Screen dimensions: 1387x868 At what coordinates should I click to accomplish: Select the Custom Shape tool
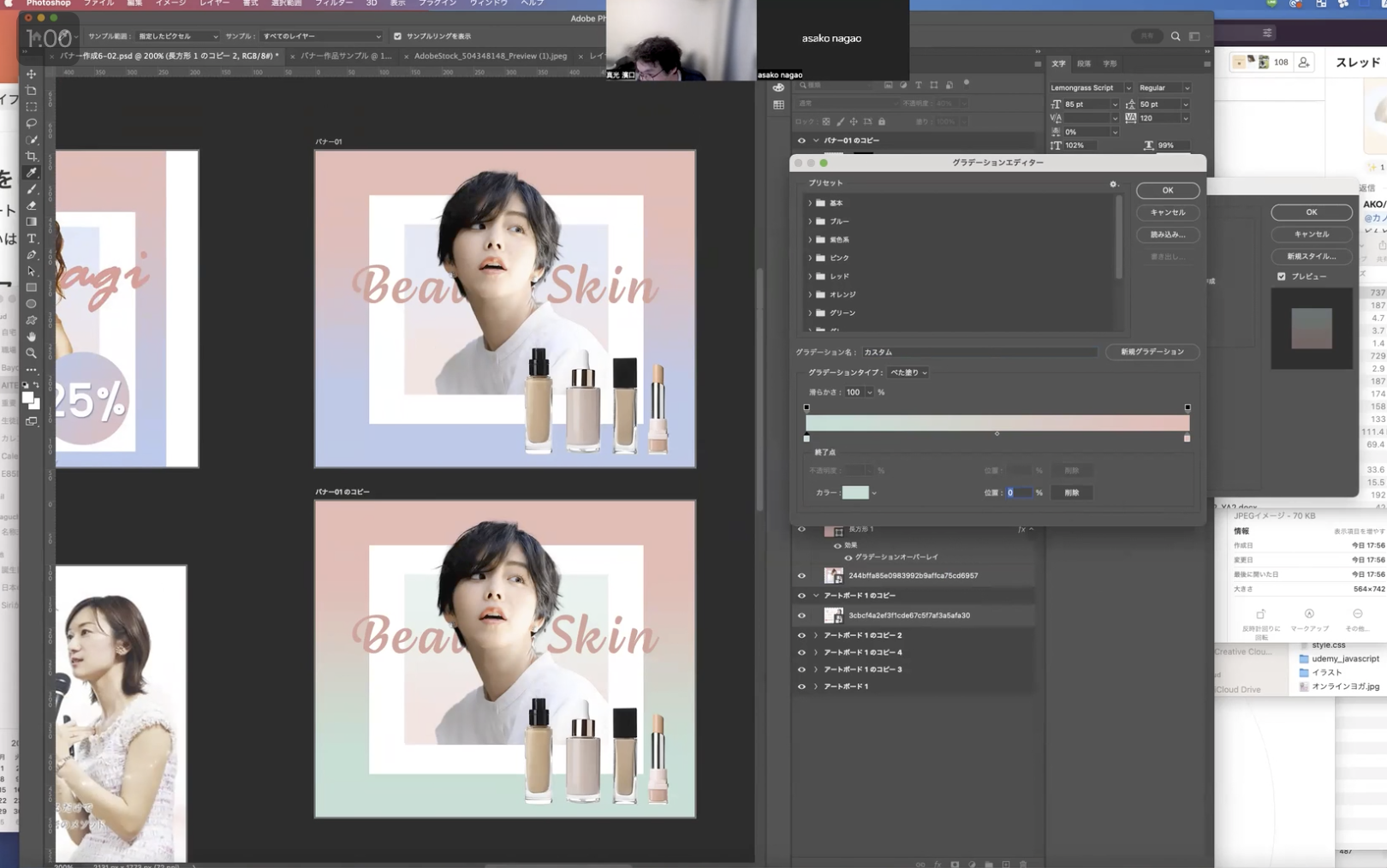pos(32,320)
